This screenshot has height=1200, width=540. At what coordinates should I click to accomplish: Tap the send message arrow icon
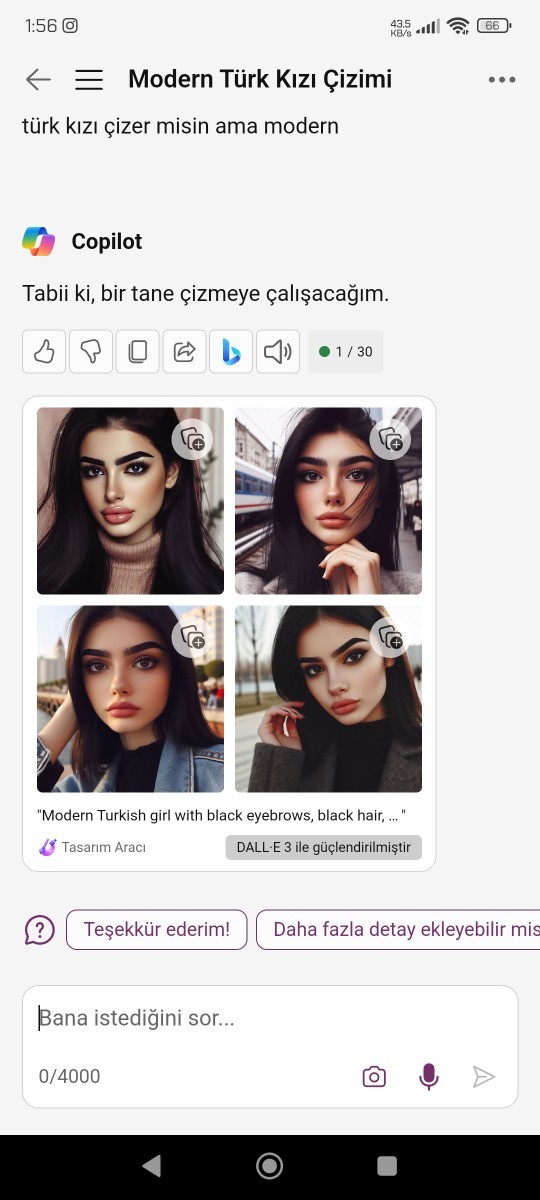point(484,1076)
